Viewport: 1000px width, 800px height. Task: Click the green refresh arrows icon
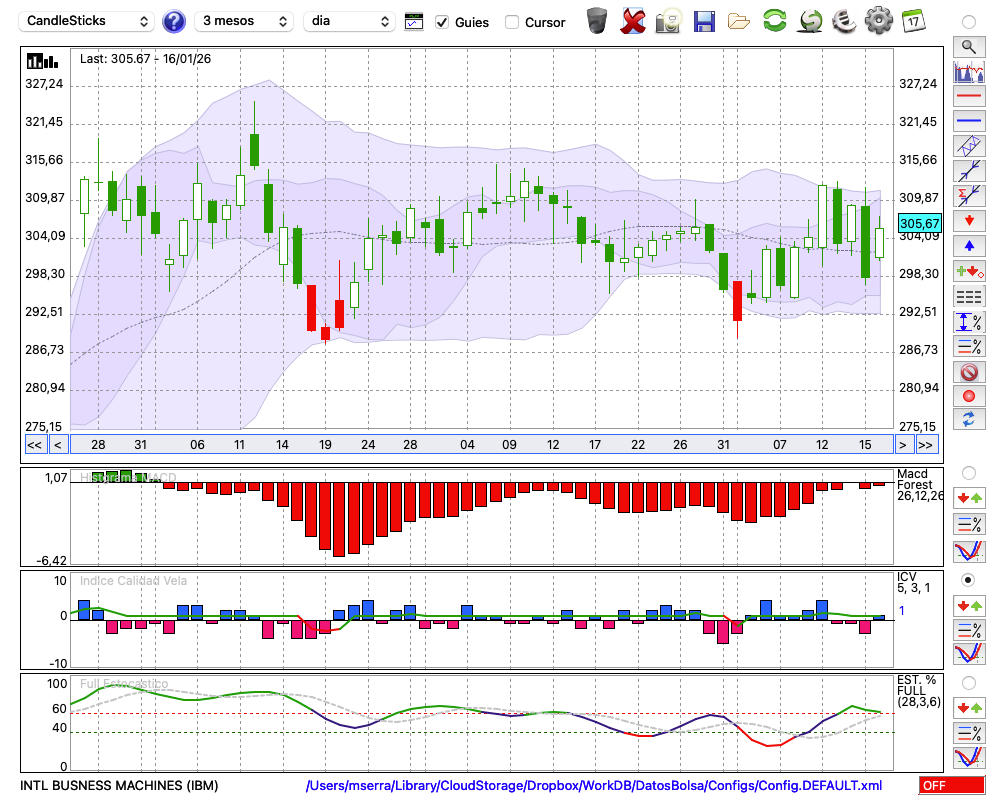tap(774, 20)
